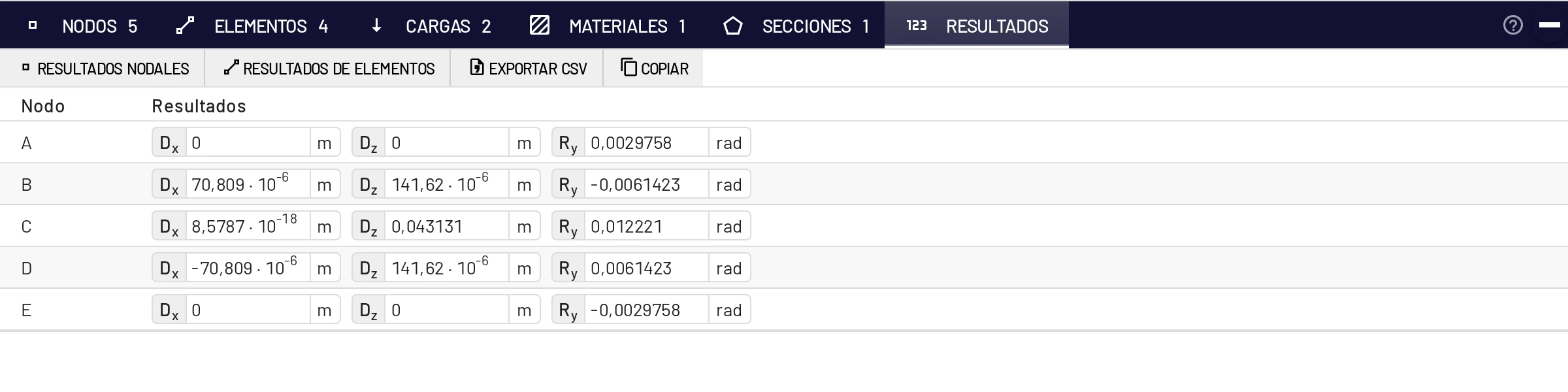The image size is (1568, 392).
Task: Show RESULTADOS NODALES view
Action: 103,69
